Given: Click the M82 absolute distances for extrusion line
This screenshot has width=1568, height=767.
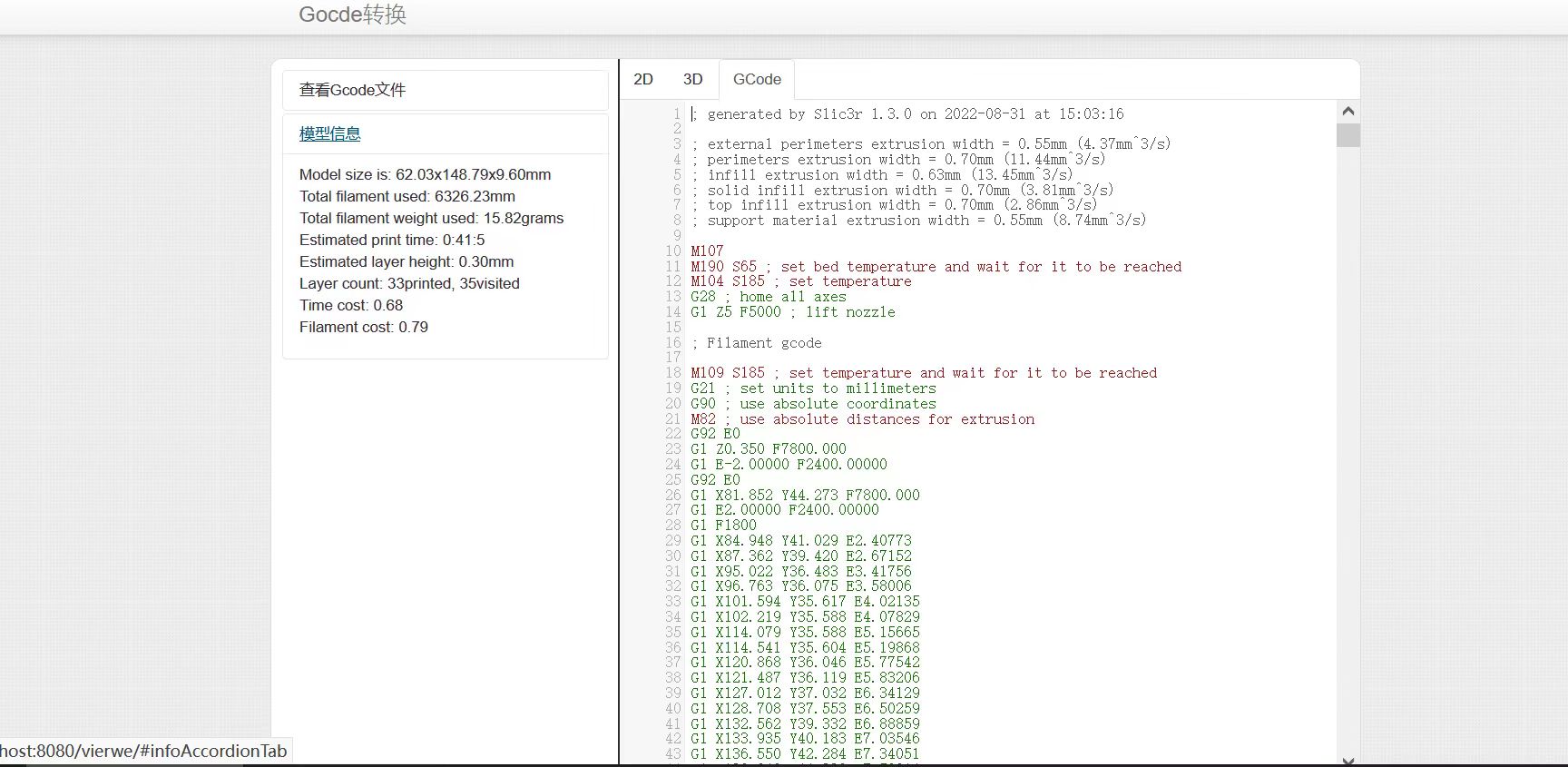Looking at the screenshot, I should coord(862,419).
